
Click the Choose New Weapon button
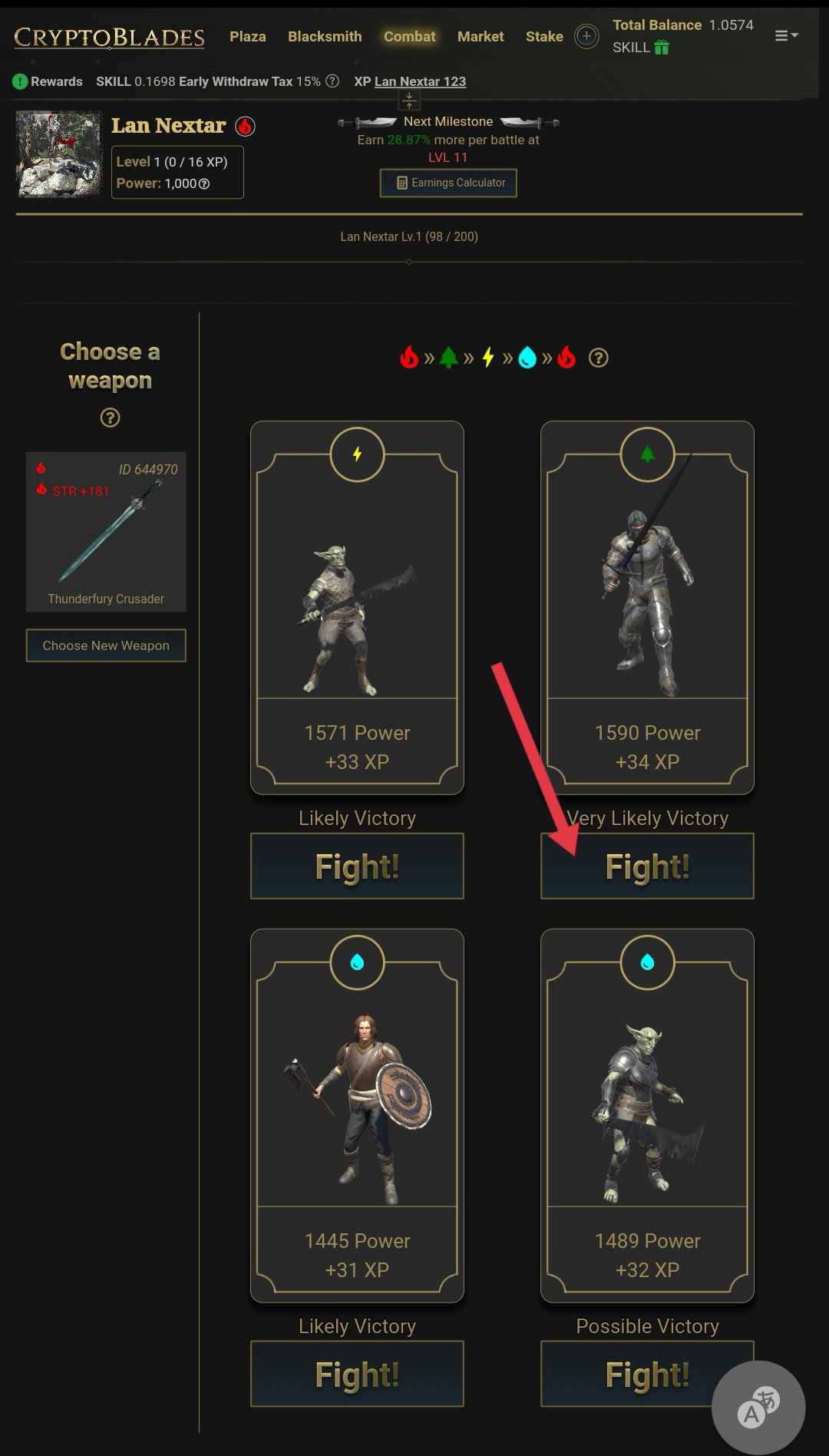coord(106,645)
